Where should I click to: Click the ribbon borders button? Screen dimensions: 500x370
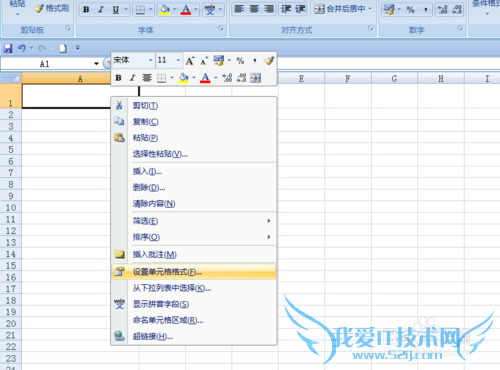pos(140,10)
